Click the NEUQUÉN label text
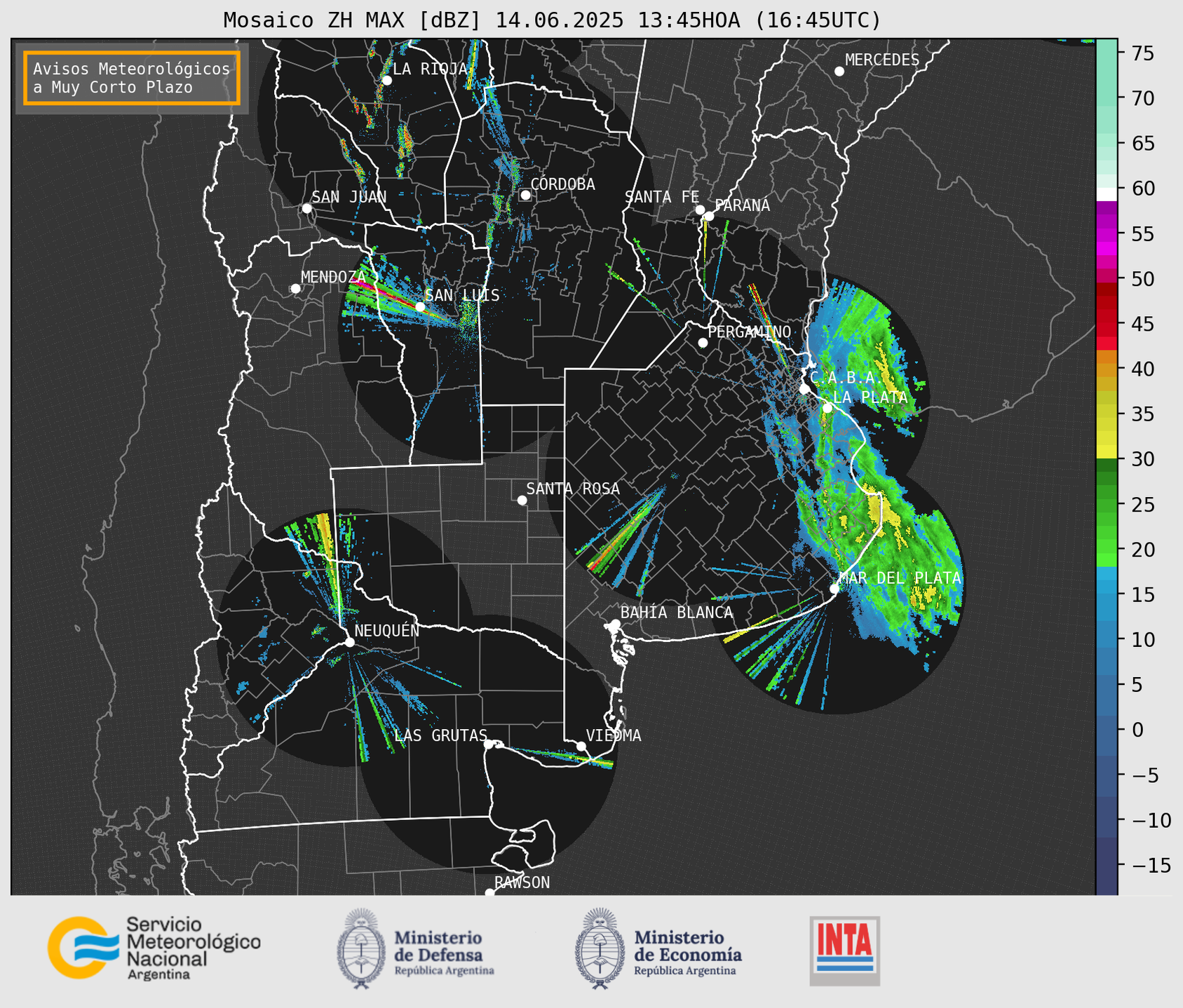This screenshot has height=1008, width=1183. click(387, 631)
